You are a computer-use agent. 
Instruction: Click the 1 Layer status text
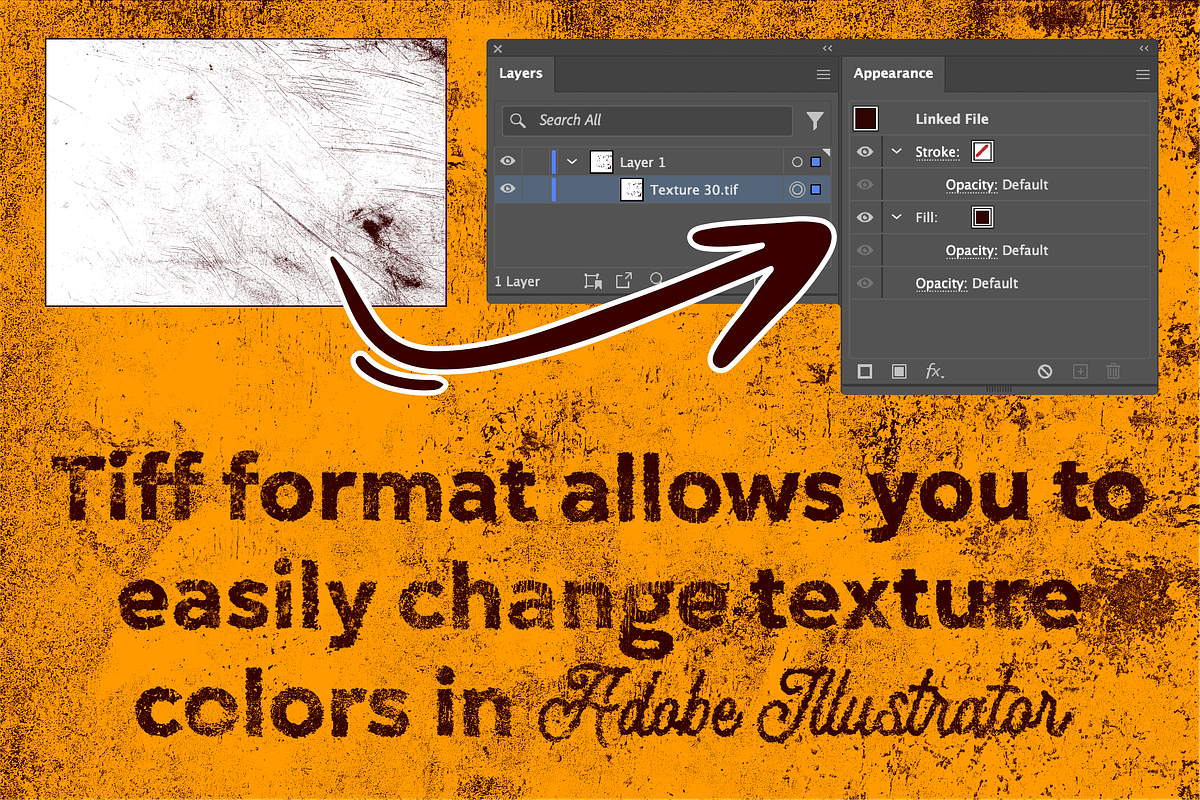tap(517, 282)
